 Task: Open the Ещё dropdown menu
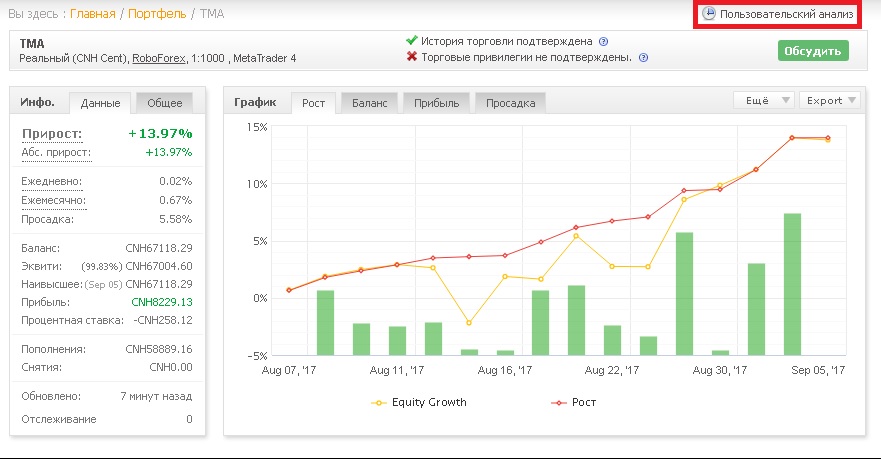pos(764,101)
